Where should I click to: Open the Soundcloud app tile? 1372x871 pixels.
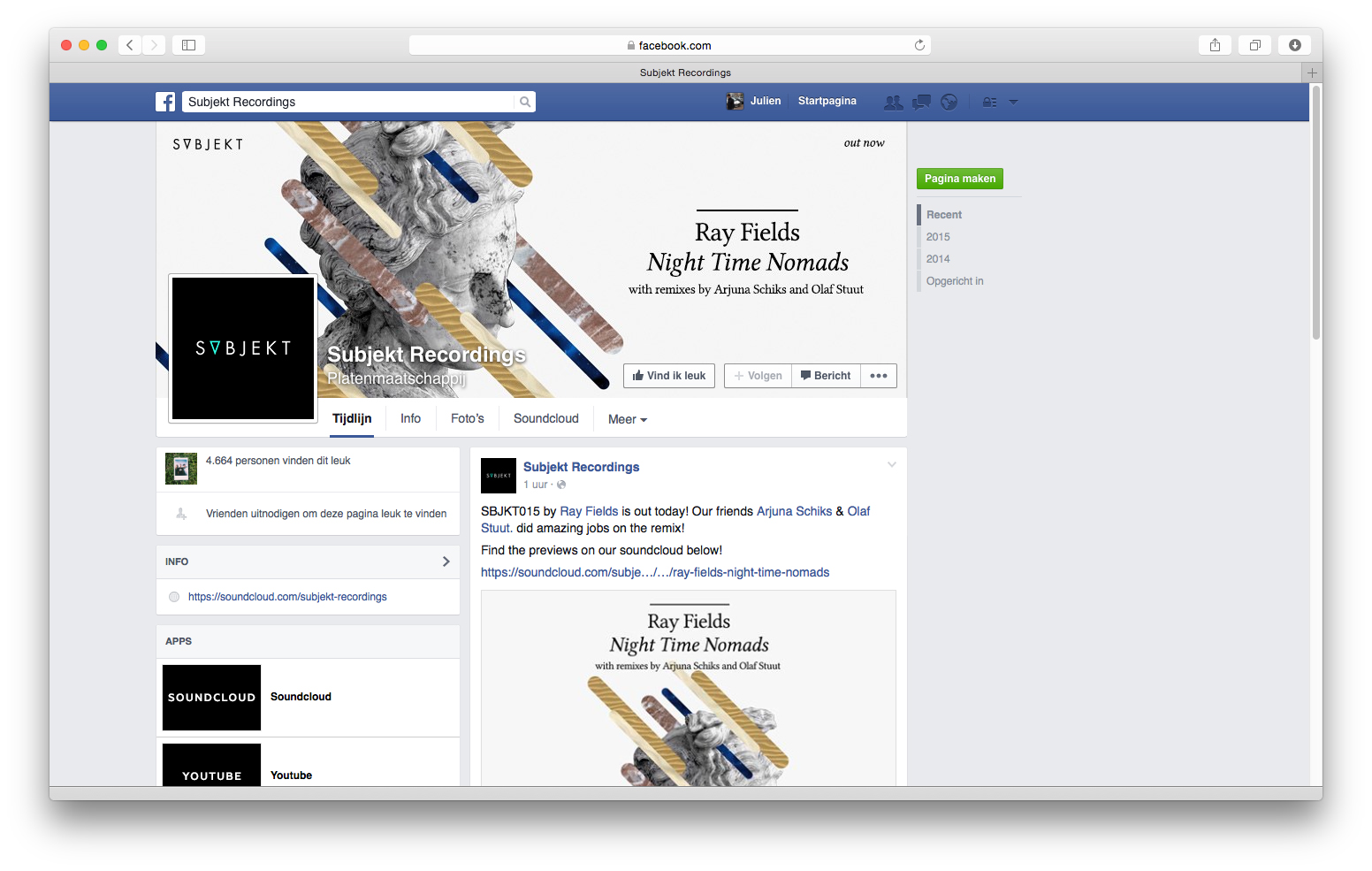pyautogui.click(x=212, y=698)
